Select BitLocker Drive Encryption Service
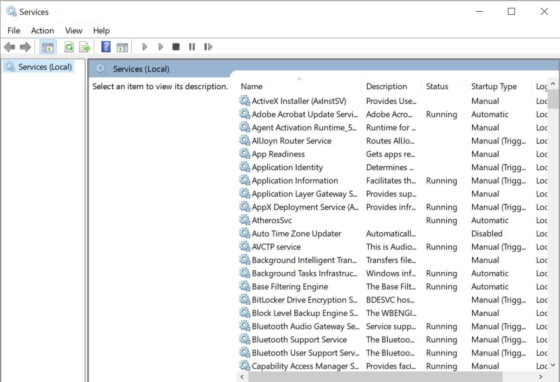560x382 pixels. [393, 300]
